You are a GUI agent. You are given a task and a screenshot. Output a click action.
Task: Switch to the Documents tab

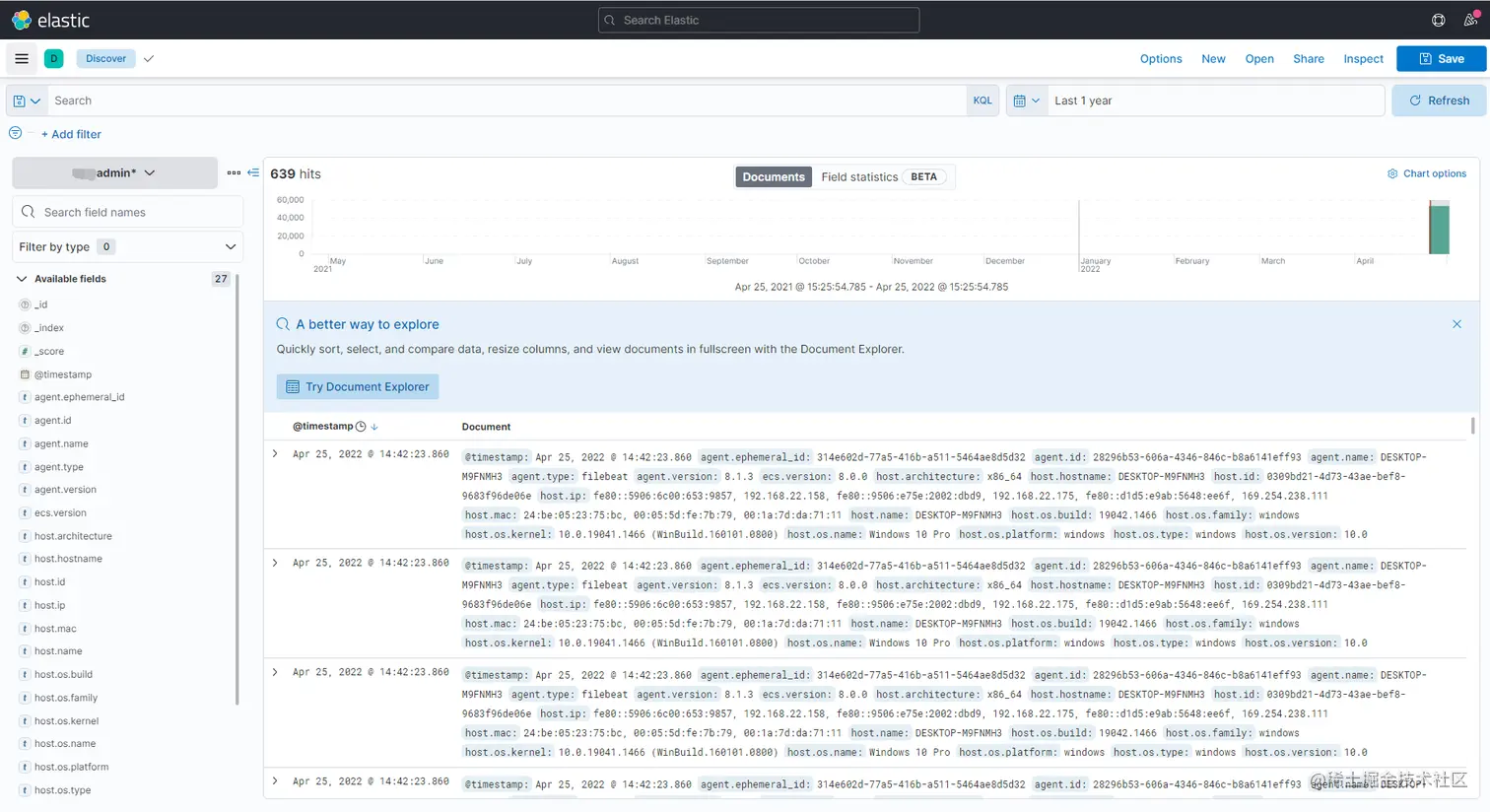(774, 176)
